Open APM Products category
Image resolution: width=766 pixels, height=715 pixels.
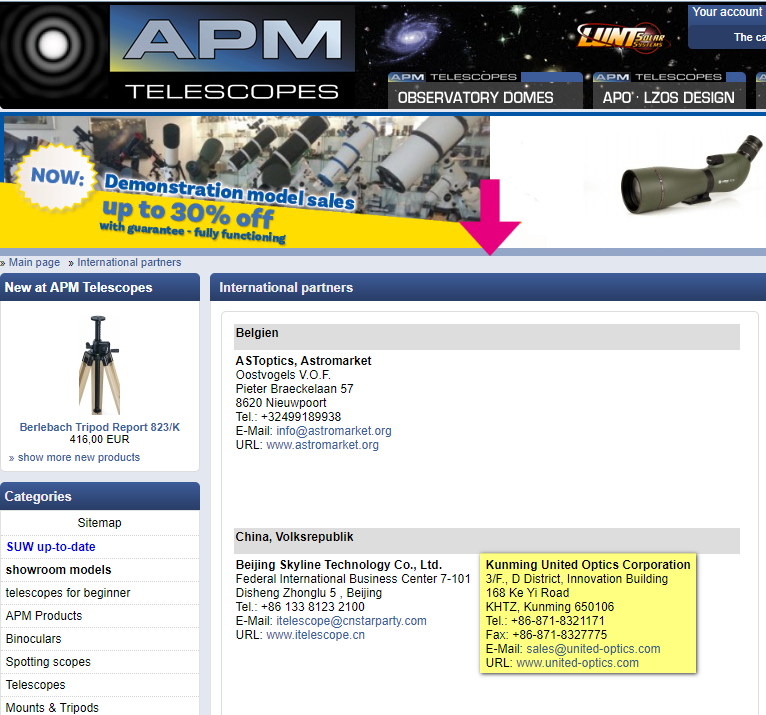[44, 615]
